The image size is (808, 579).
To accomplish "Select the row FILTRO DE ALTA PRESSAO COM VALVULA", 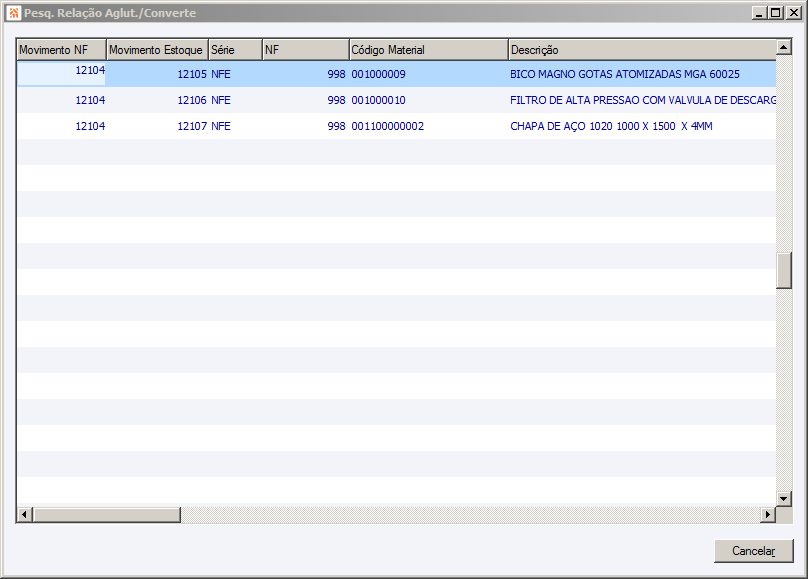I will (396, 100).
